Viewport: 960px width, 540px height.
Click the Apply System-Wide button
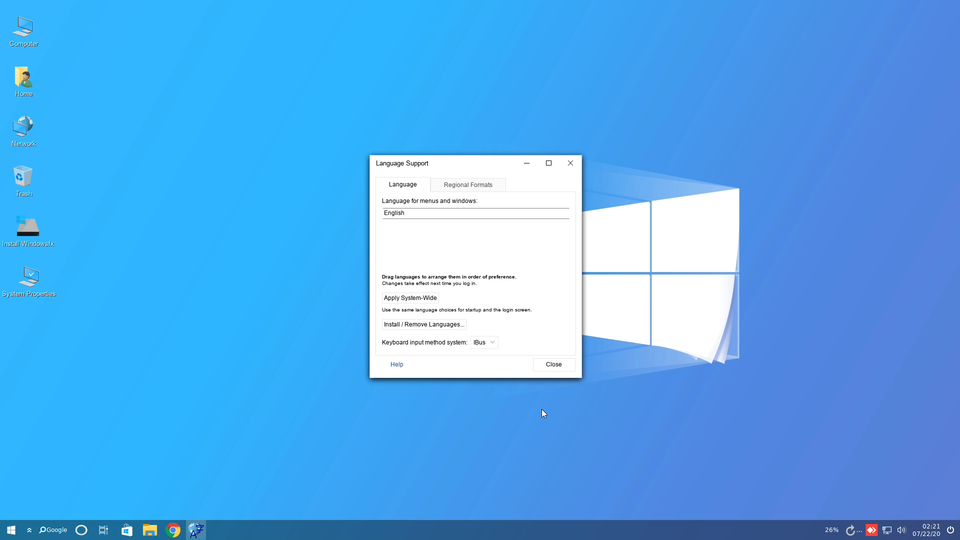tap(410, 298)
